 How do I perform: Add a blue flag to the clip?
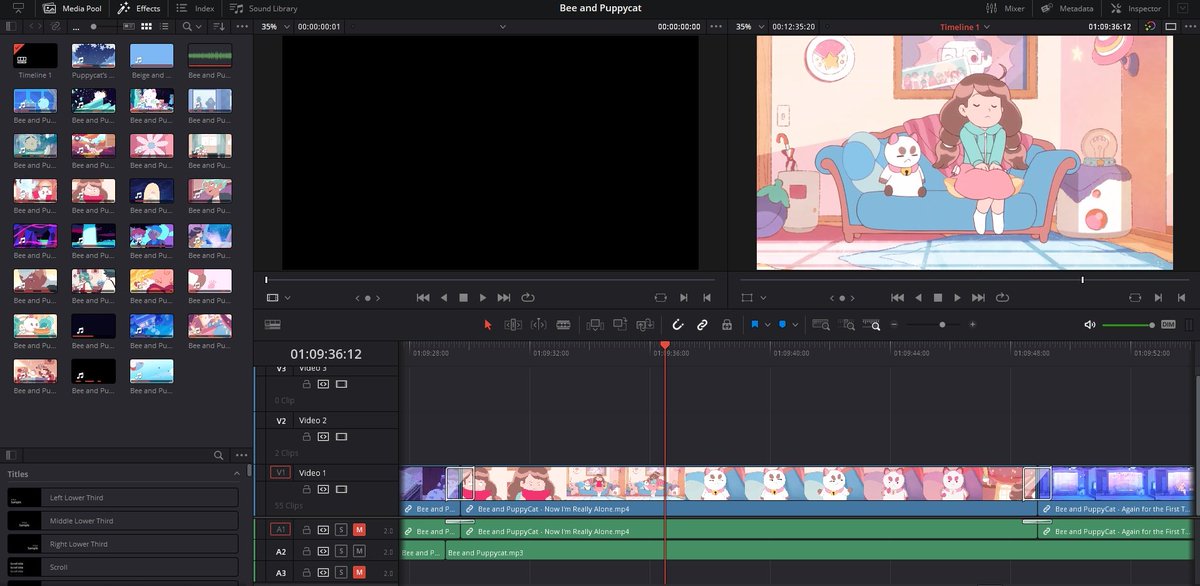click(755, 325)
